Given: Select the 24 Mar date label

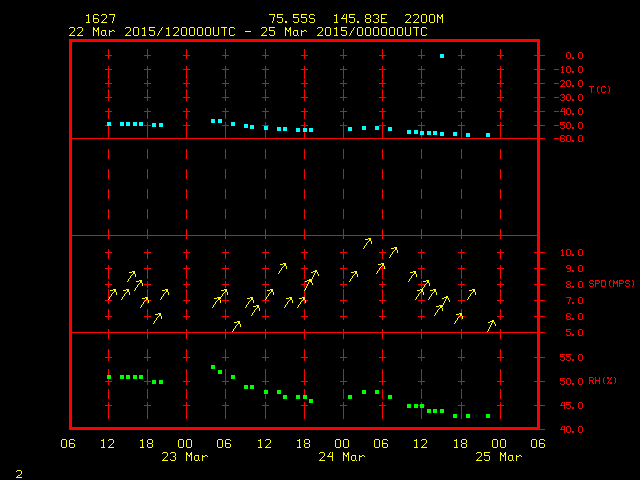Looking at the screenshot, I should tap(341, 457).
